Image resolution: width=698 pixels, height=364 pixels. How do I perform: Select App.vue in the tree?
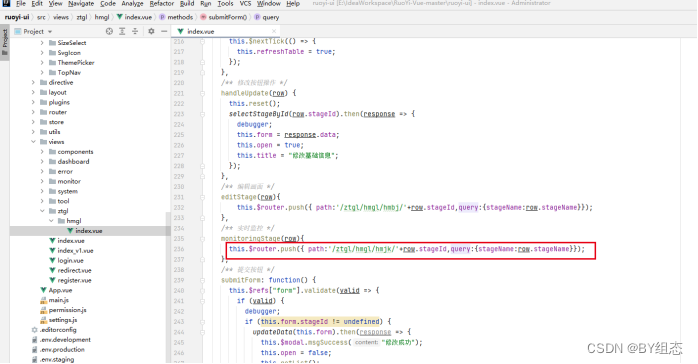pyautogui.click(x=56, y=290)
